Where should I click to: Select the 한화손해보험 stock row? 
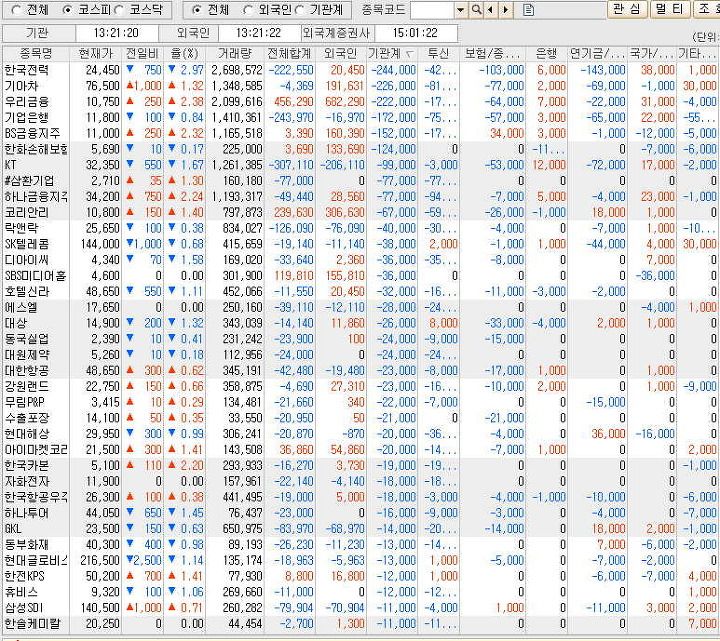[360, 149]
